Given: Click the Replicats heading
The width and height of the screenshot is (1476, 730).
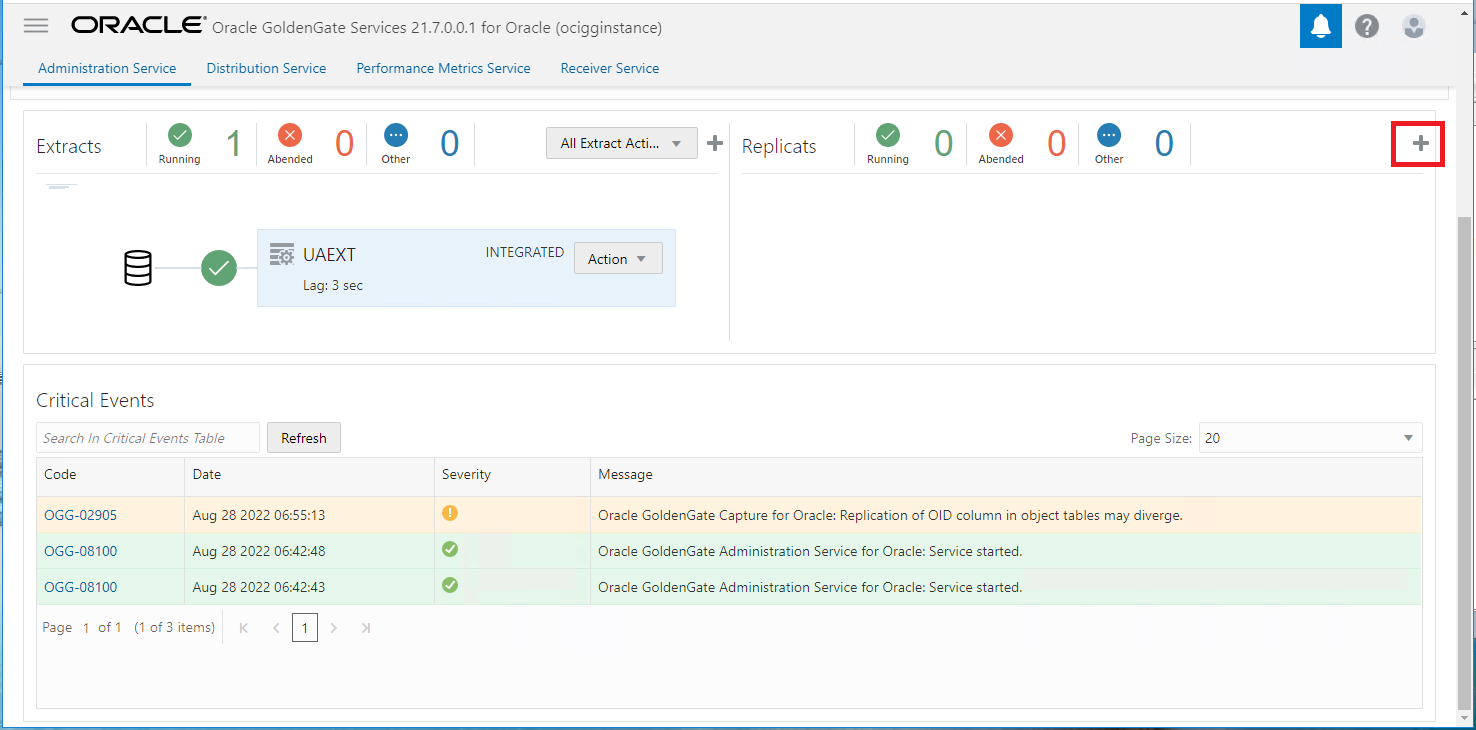Looking at the screenshot, I should coord(779,146).
